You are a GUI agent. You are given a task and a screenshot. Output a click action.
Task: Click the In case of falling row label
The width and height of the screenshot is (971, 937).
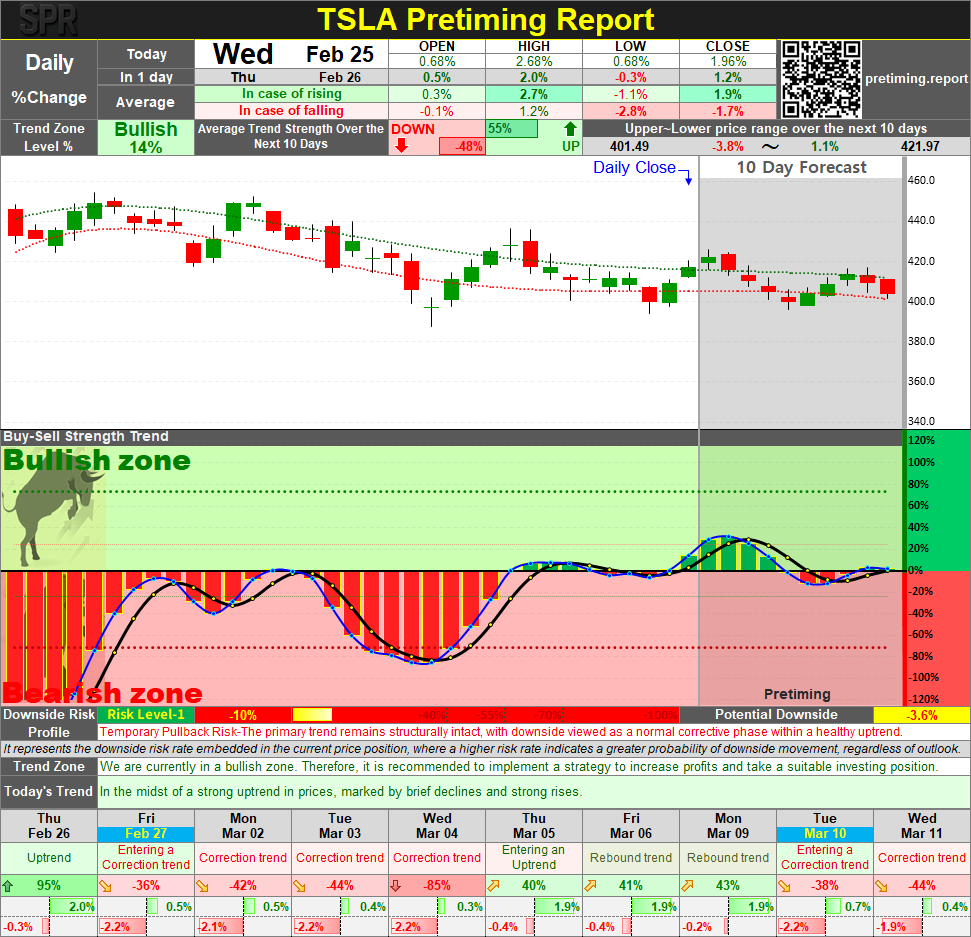click(x=292, y=110)
